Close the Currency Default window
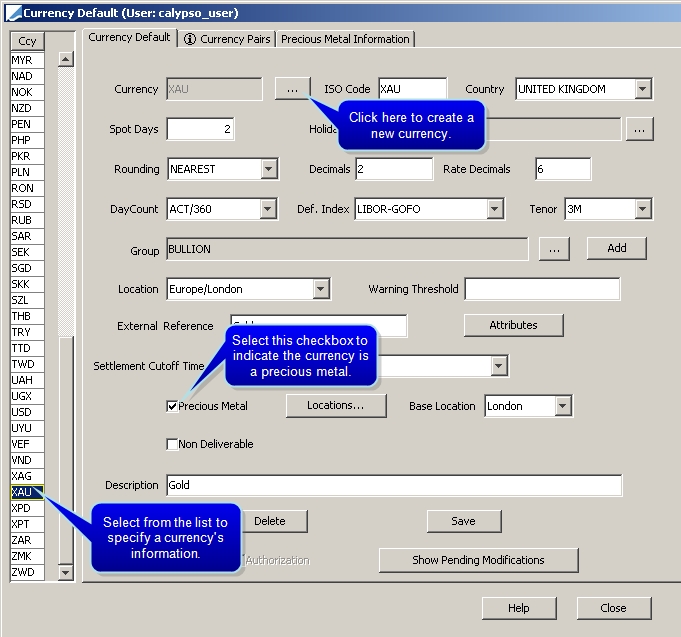 (x=614, y=608)
